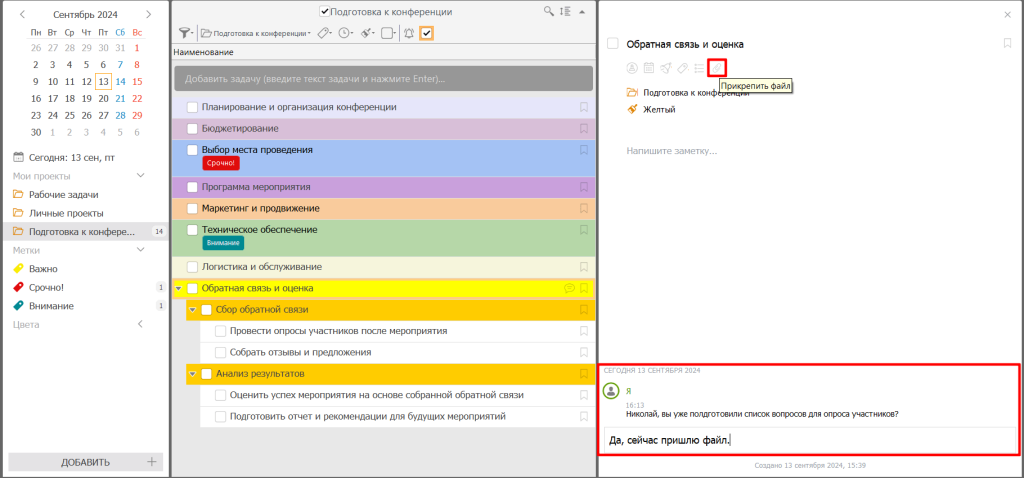Click the ДОБАВИТЬ button
Image resolution: width=1024 pixels, height=478 pixels.
pos(85,462)
